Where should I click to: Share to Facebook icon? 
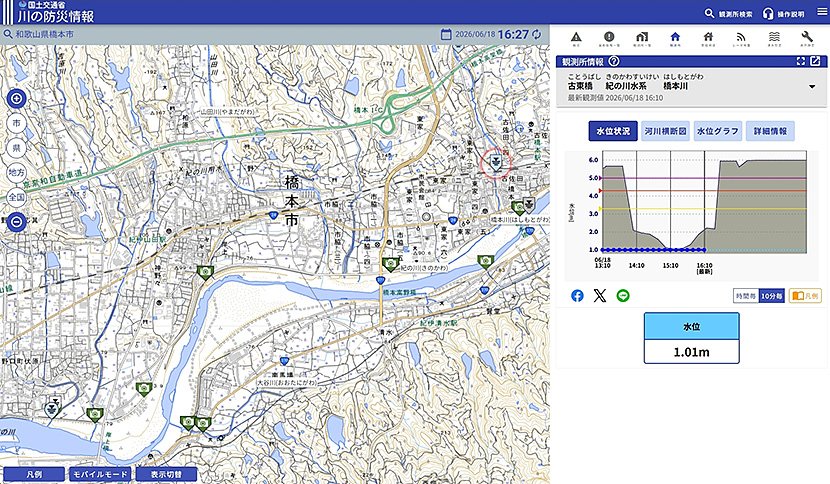[x=578, y=295]
